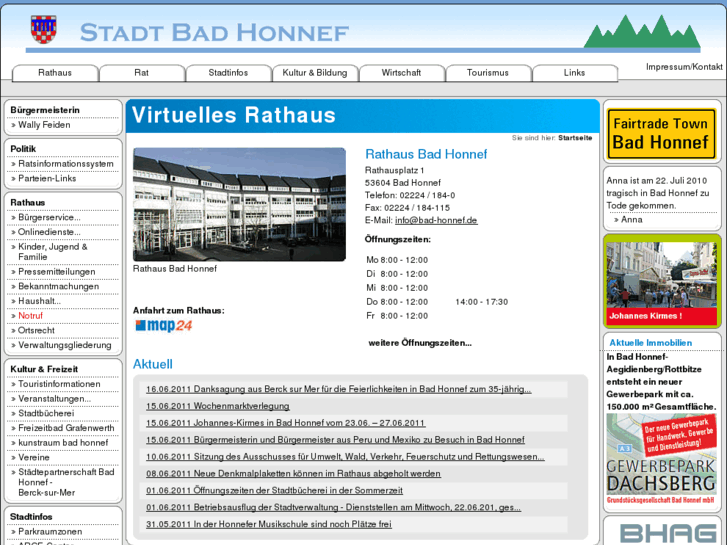This screenshot has height=545, width=727.
Task: Open 15.06.2011 Wochenmarktverlegung news item
Action: [217, 406]
